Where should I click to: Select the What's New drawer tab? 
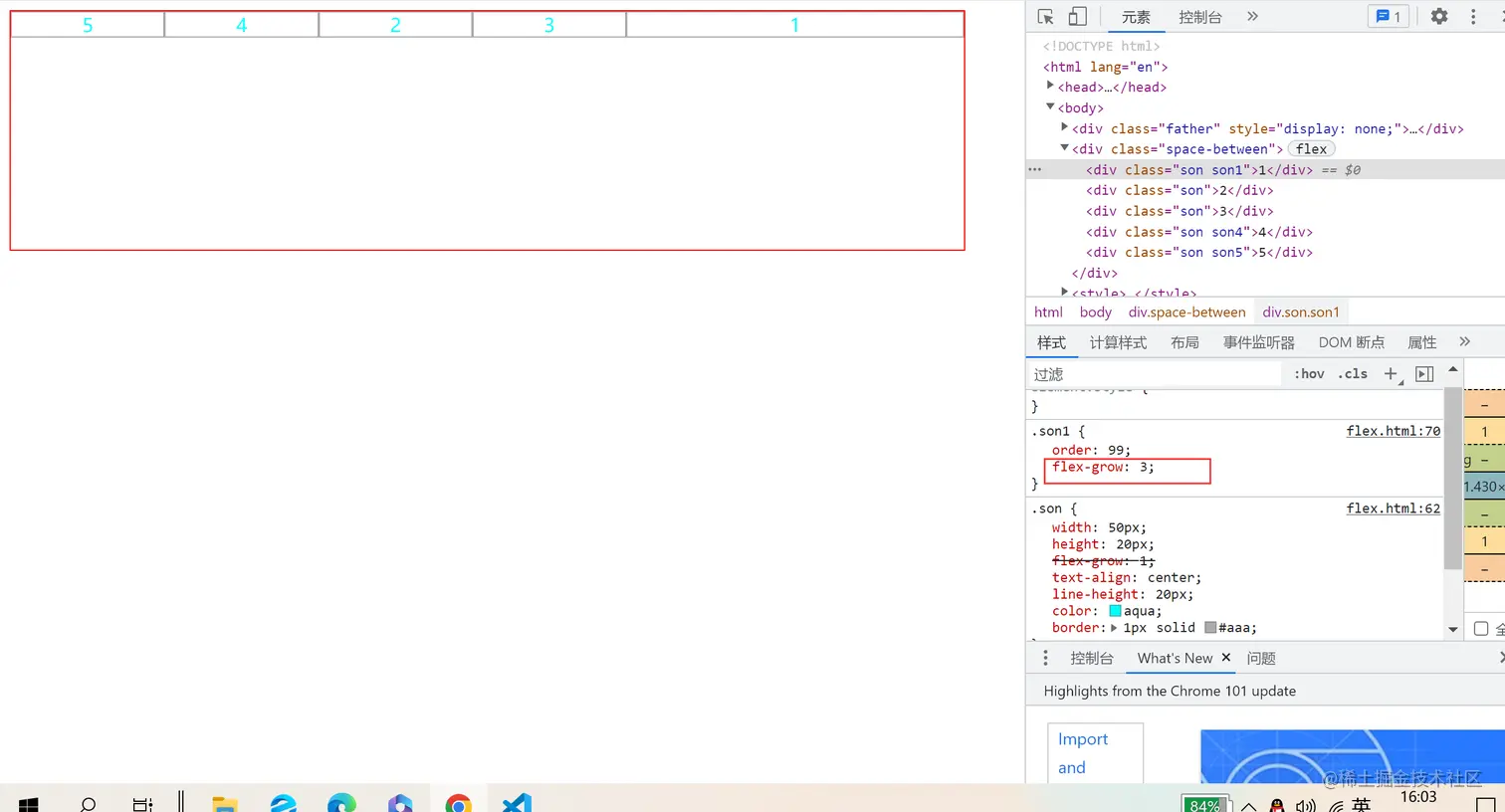point(1175,659)
